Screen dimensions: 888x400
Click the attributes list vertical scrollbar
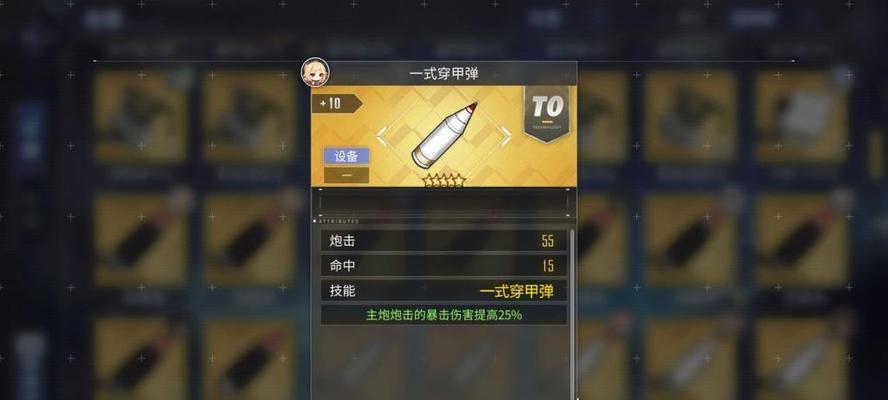tap(573, 314)
